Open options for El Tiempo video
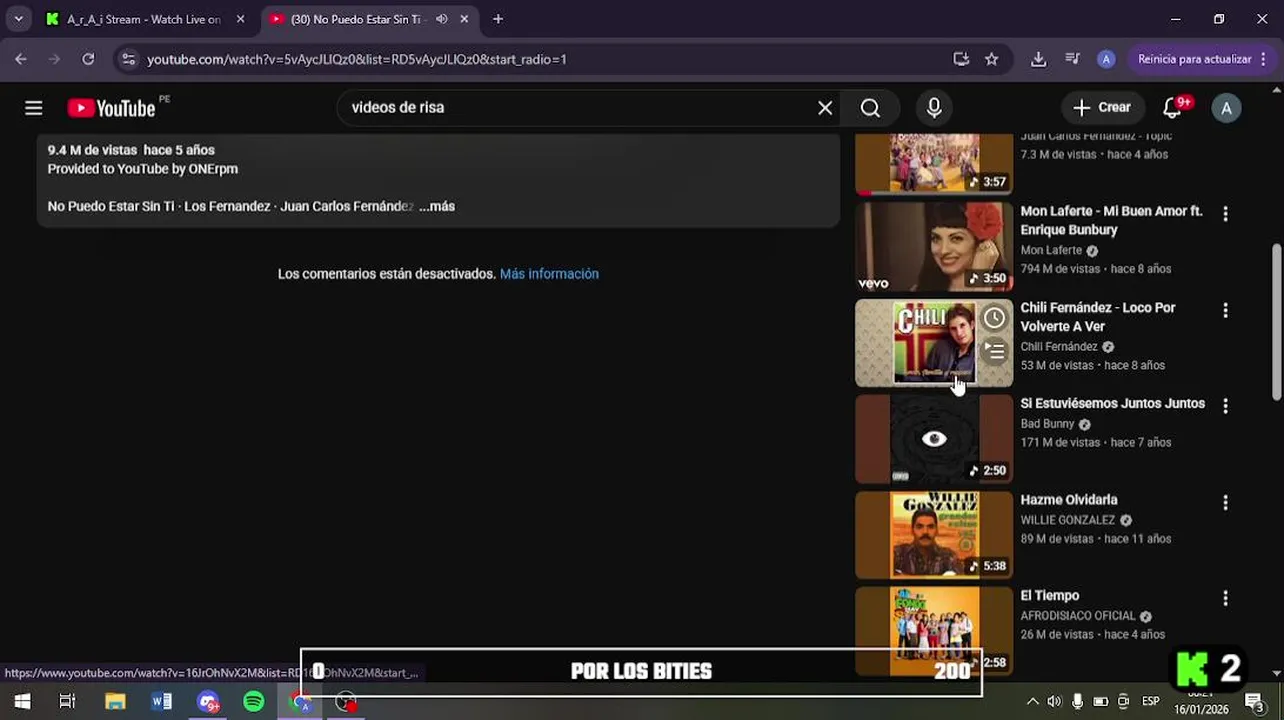This screenshot has width=1284, height=720. click(x=1225, y=598)
